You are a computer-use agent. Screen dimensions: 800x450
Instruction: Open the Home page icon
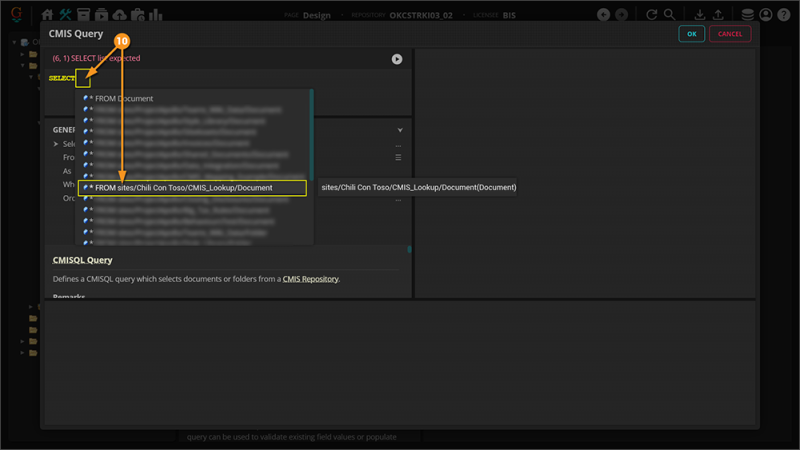pos(47,15)
